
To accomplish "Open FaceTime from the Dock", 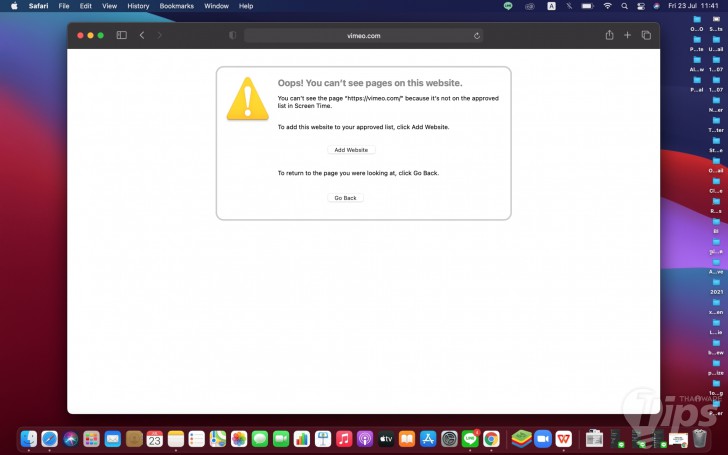I will (x=281, y=438).
